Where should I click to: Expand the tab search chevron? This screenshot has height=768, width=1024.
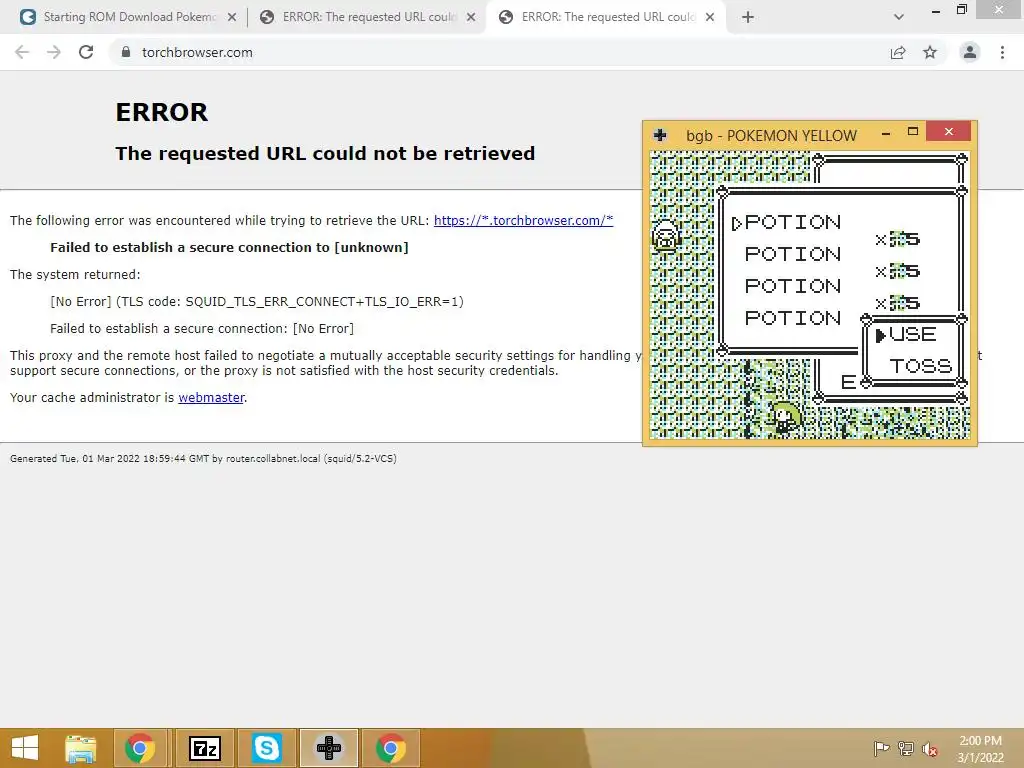pyautogui.click(x=899, y=17)
